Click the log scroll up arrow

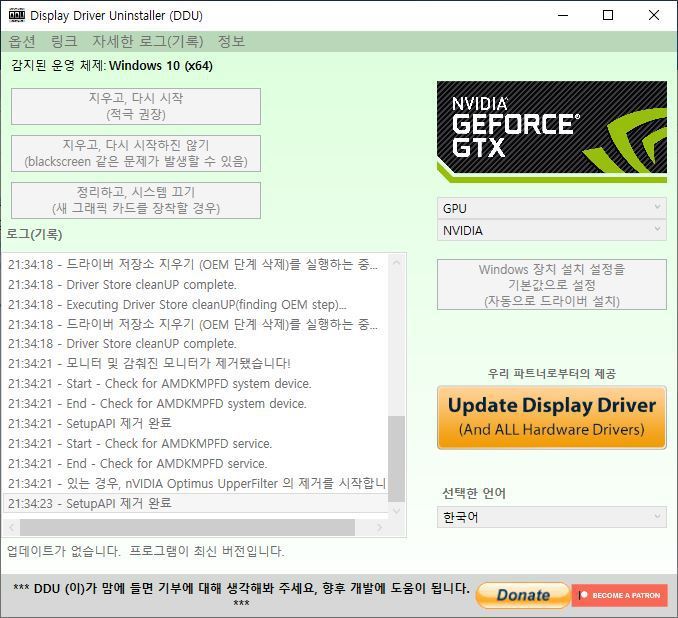[x=397, y=263]
